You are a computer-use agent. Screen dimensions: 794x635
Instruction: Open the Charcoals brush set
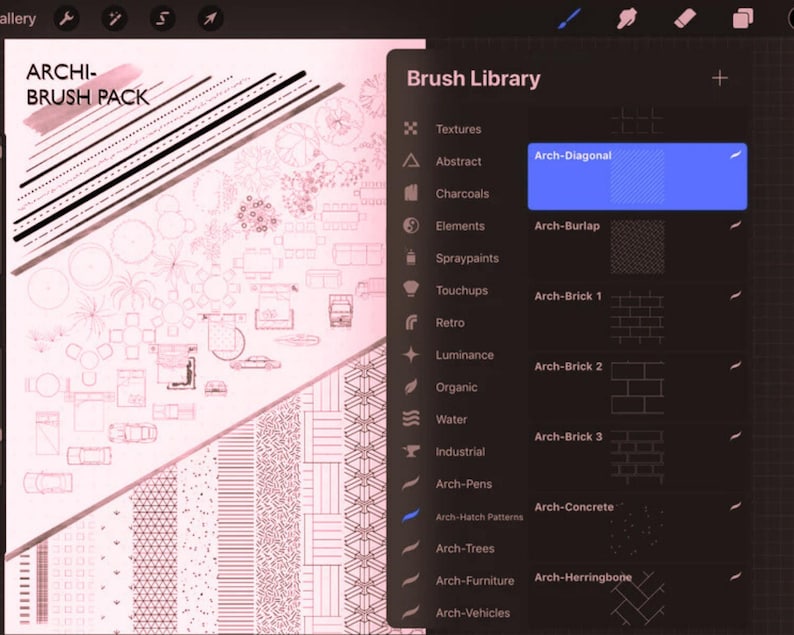(462, 194)
